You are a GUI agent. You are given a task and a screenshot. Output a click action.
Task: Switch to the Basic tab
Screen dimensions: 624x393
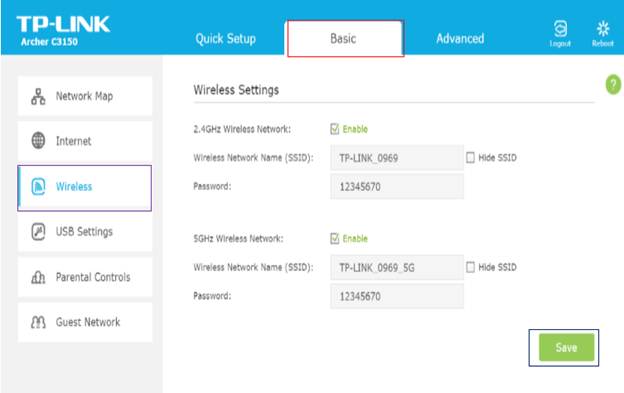point(345,39)
